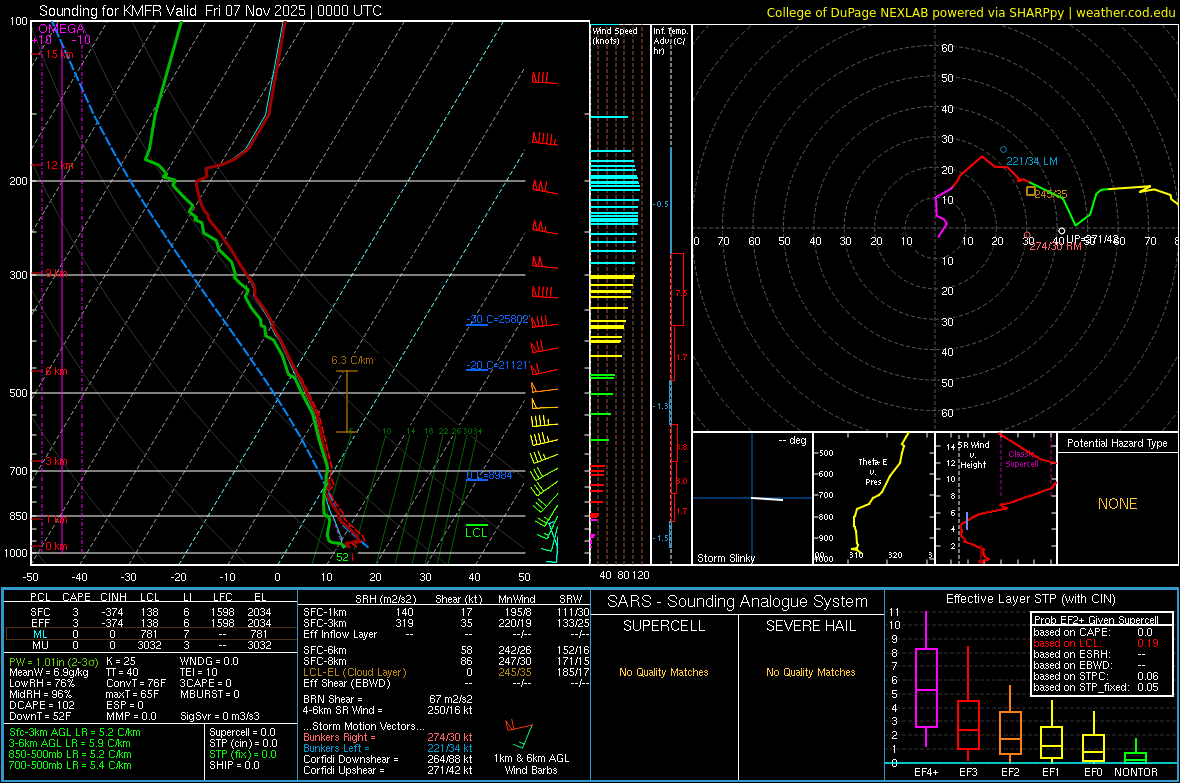Select the 'MU' parcel row
This screenshot has width=1180, height=783.
click(x=151, y=645)
